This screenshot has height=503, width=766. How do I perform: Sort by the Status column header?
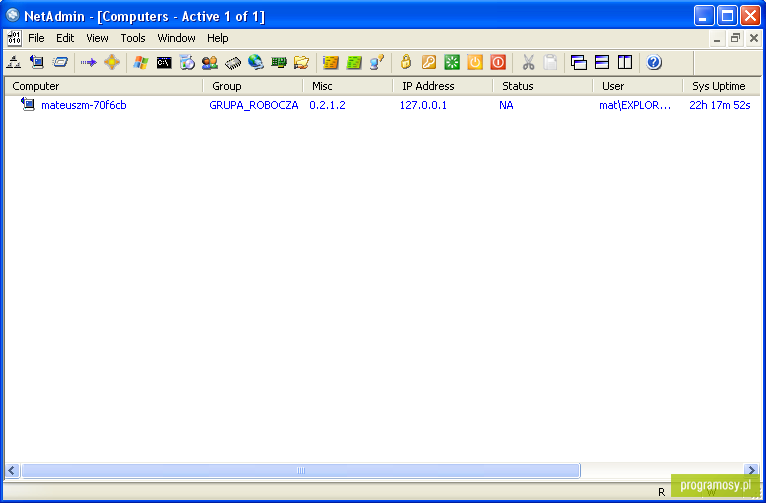tap(543, 86)
